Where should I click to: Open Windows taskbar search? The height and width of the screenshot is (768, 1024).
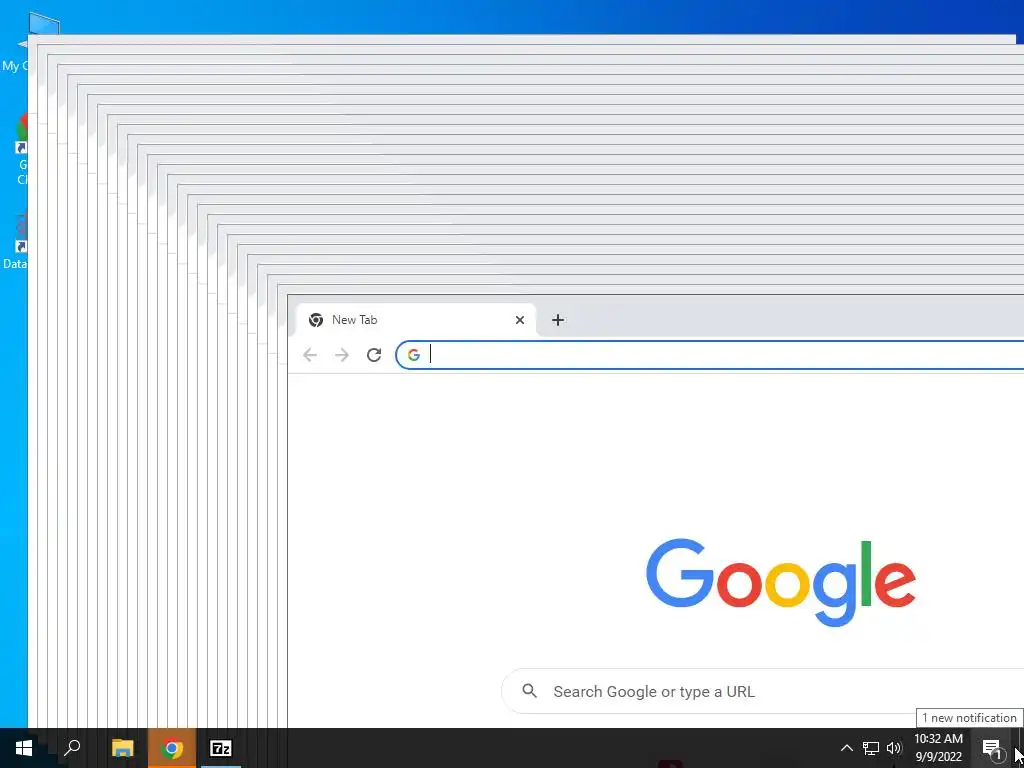click(72, 748)
